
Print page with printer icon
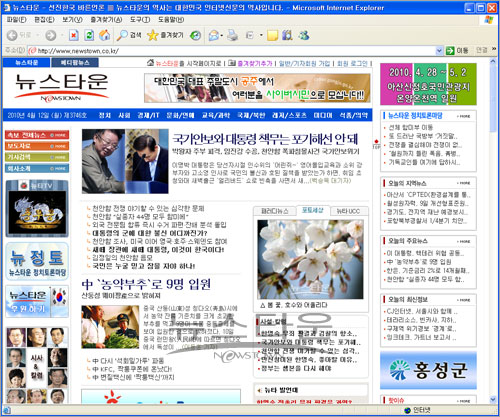(x=233, y=35)
